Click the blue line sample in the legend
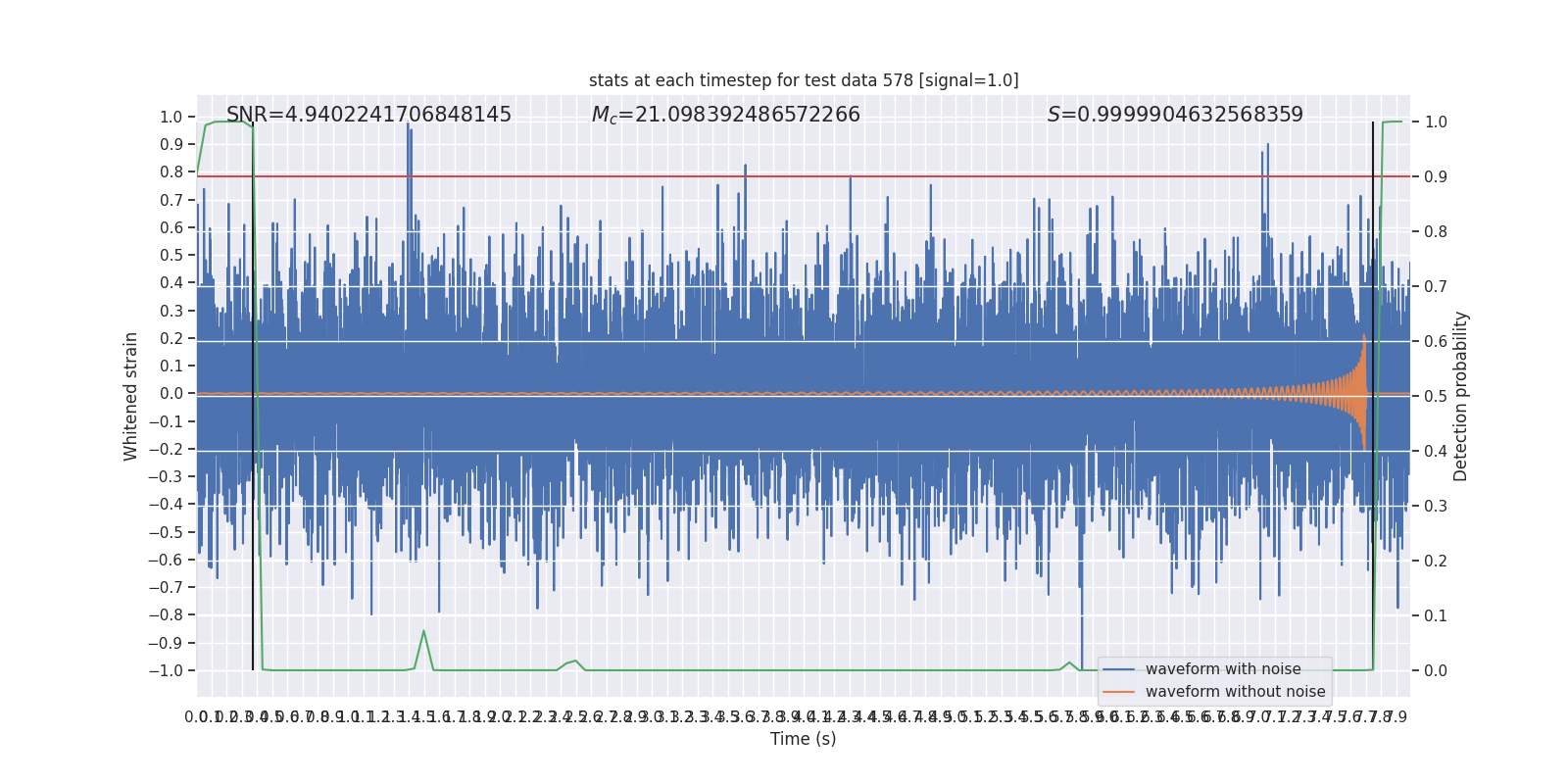Viewport: 1568px width, 784px height. [x=1118, y=669]
